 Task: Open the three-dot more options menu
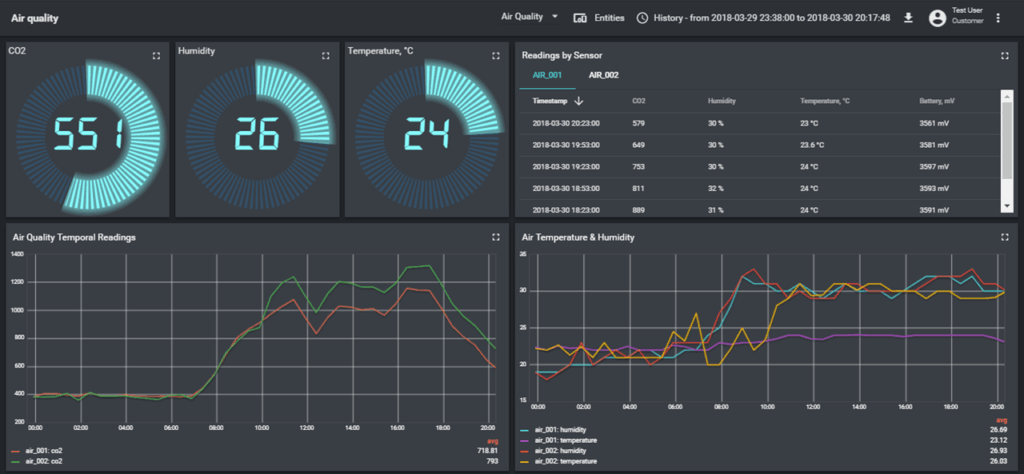pyautogui.click(x=997, y=18)
